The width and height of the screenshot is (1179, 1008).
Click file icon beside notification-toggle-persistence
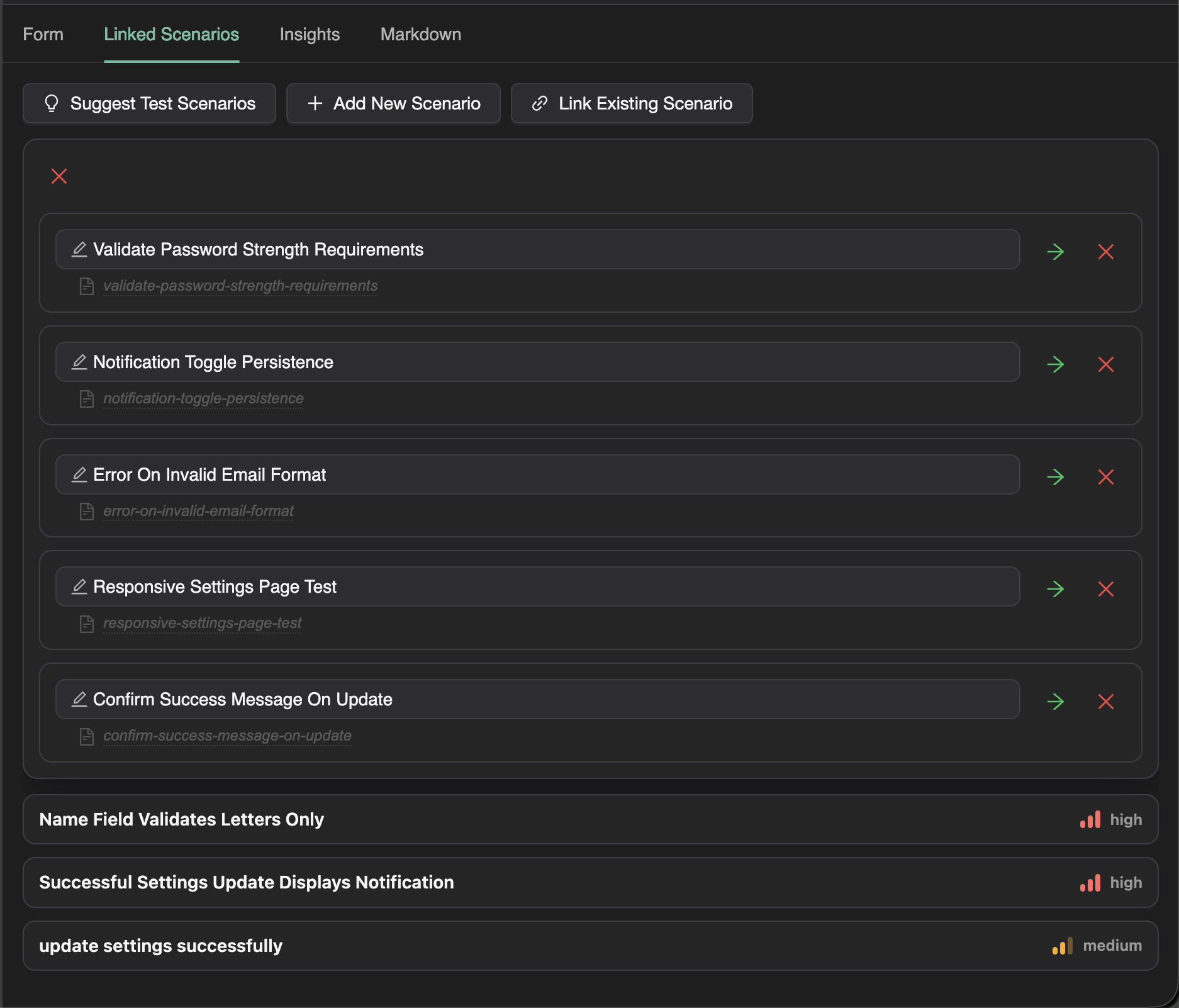coord(87,399)
